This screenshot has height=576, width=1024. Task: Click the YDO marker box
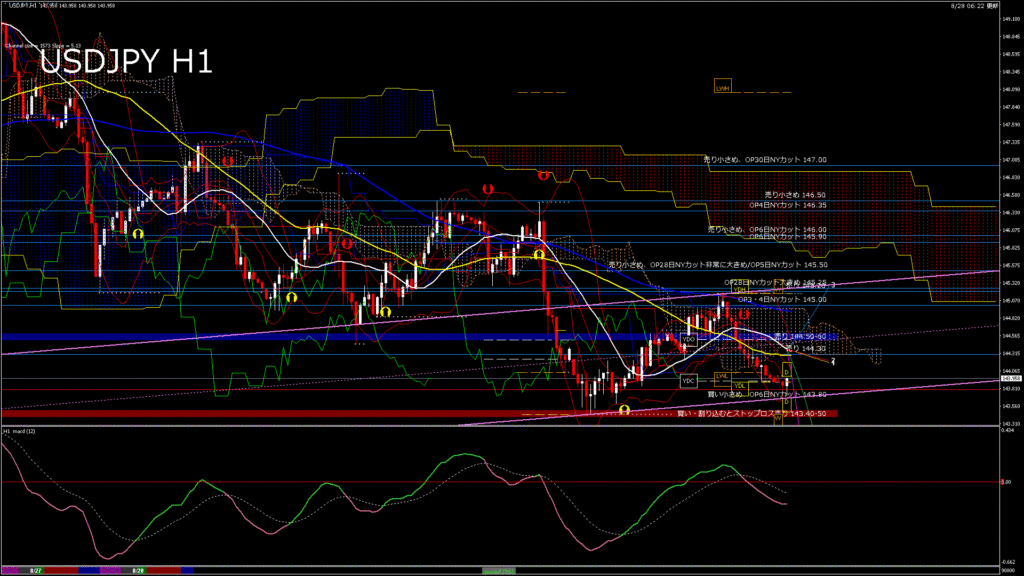pyautogui.click(x=689, y=340)
